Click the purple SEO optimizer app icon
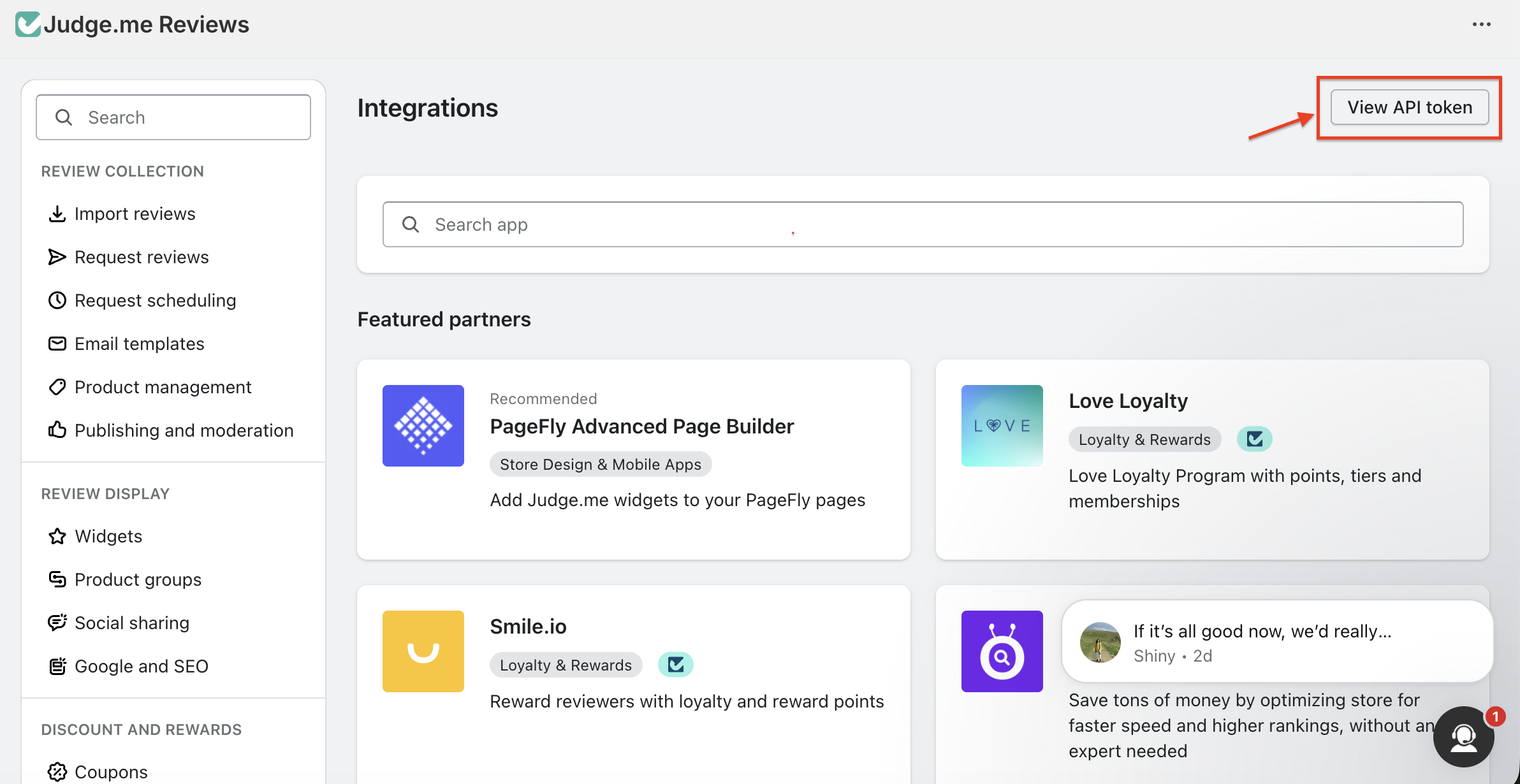The width and height of the screenshot is (1520, 784). [x=1002, y=651]
